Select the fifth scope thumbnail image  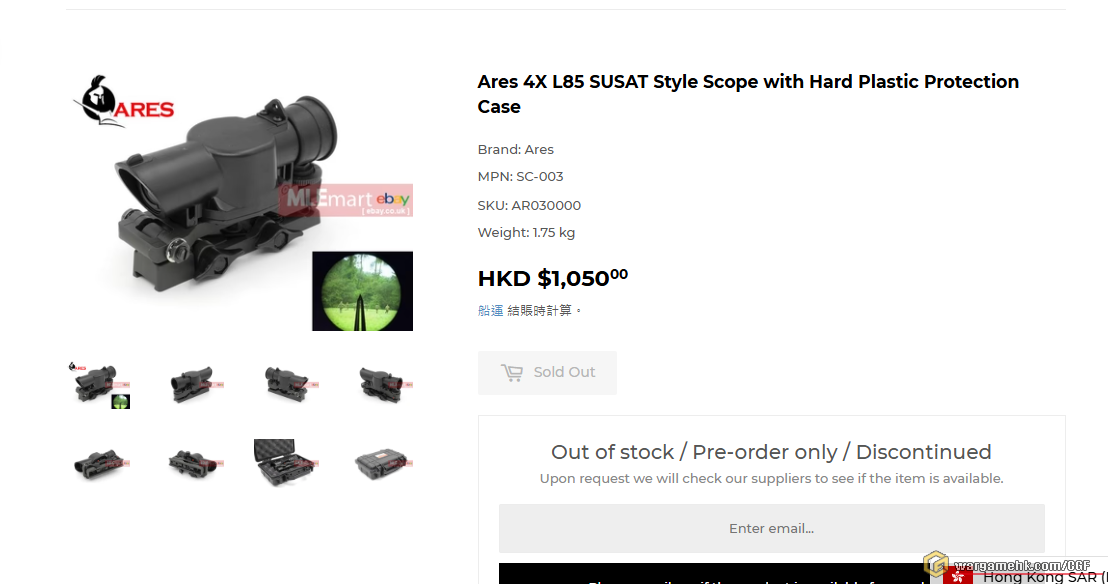click(x=99, y=463)
